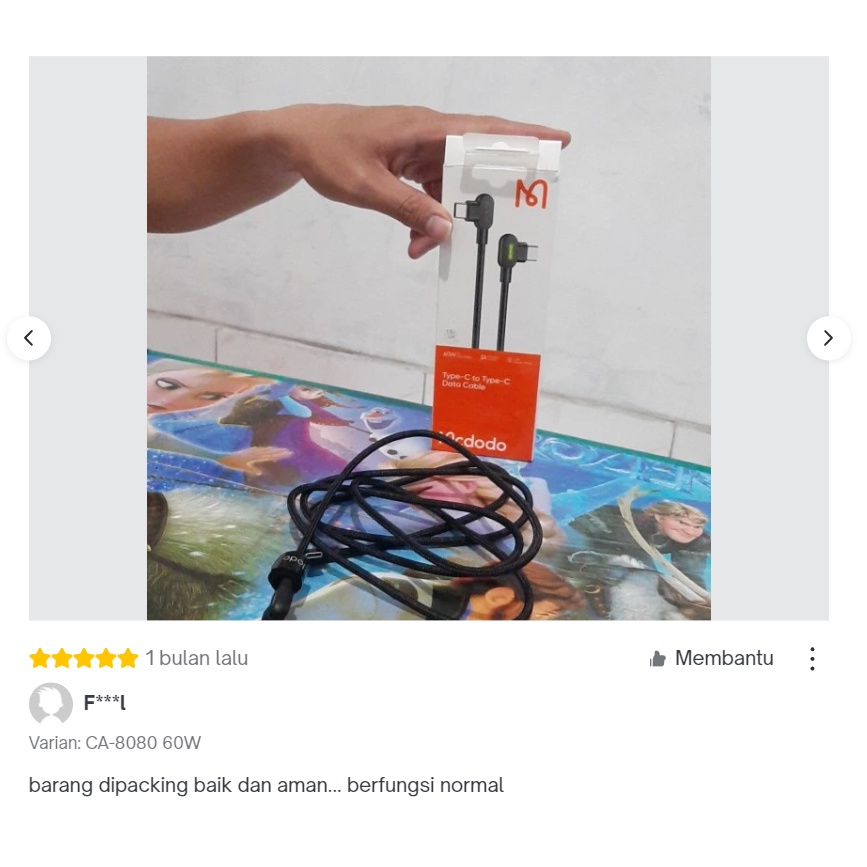Click the gray margin right of the photo
The width and height of the screenshot is (867, 867).
click(x=769, y=338)
